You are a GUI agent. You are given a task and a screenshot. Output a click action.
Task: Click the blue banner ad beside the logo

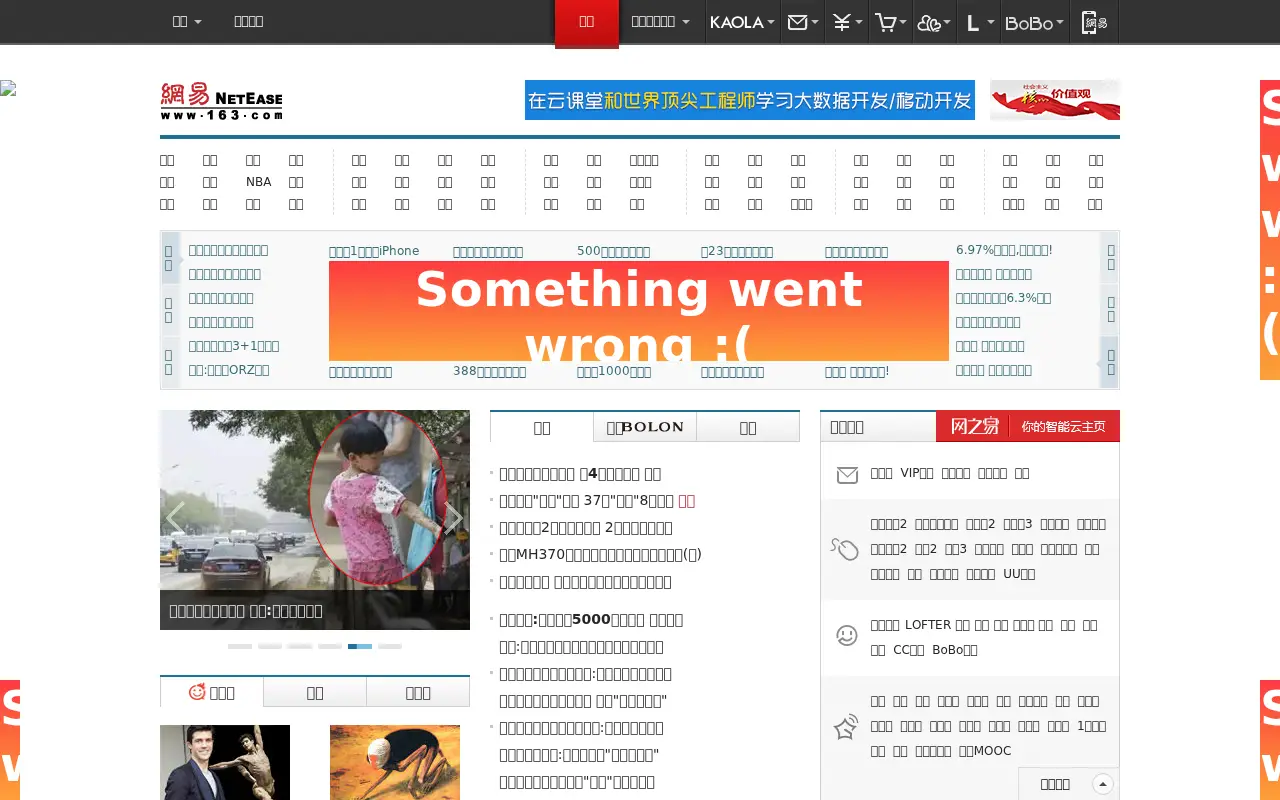pyautogui.click(x=750, y=100)
